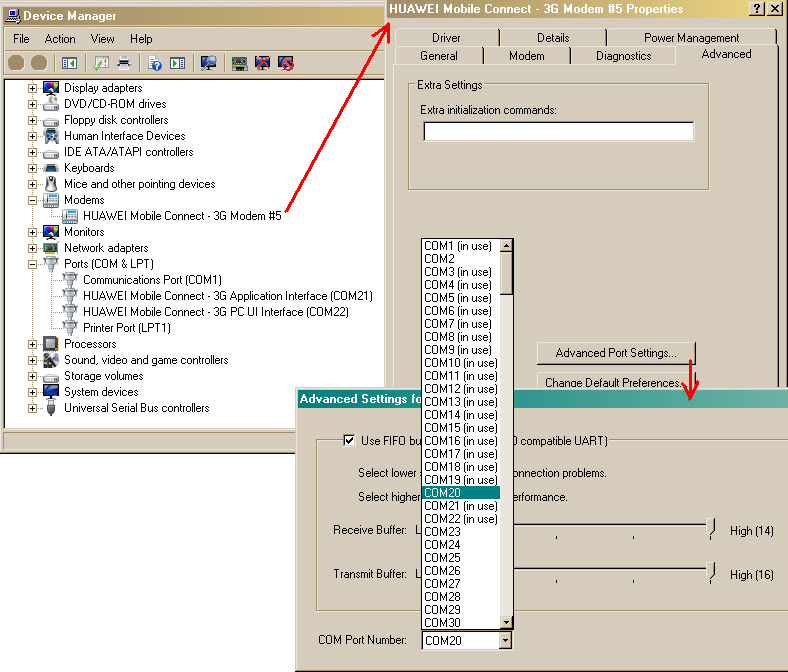Expand the IDE ATA/ATAPI controllers node
This screenshot has width=788, height=672.
[x=33, y=152]
